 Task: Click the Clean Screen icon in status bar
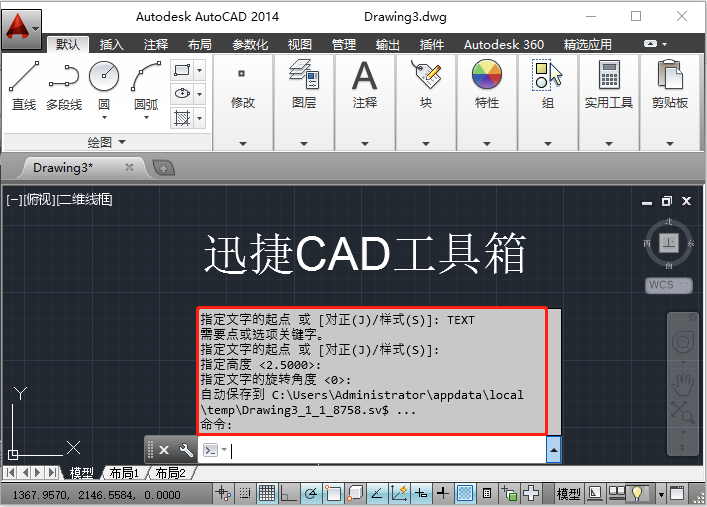[677, 493]
